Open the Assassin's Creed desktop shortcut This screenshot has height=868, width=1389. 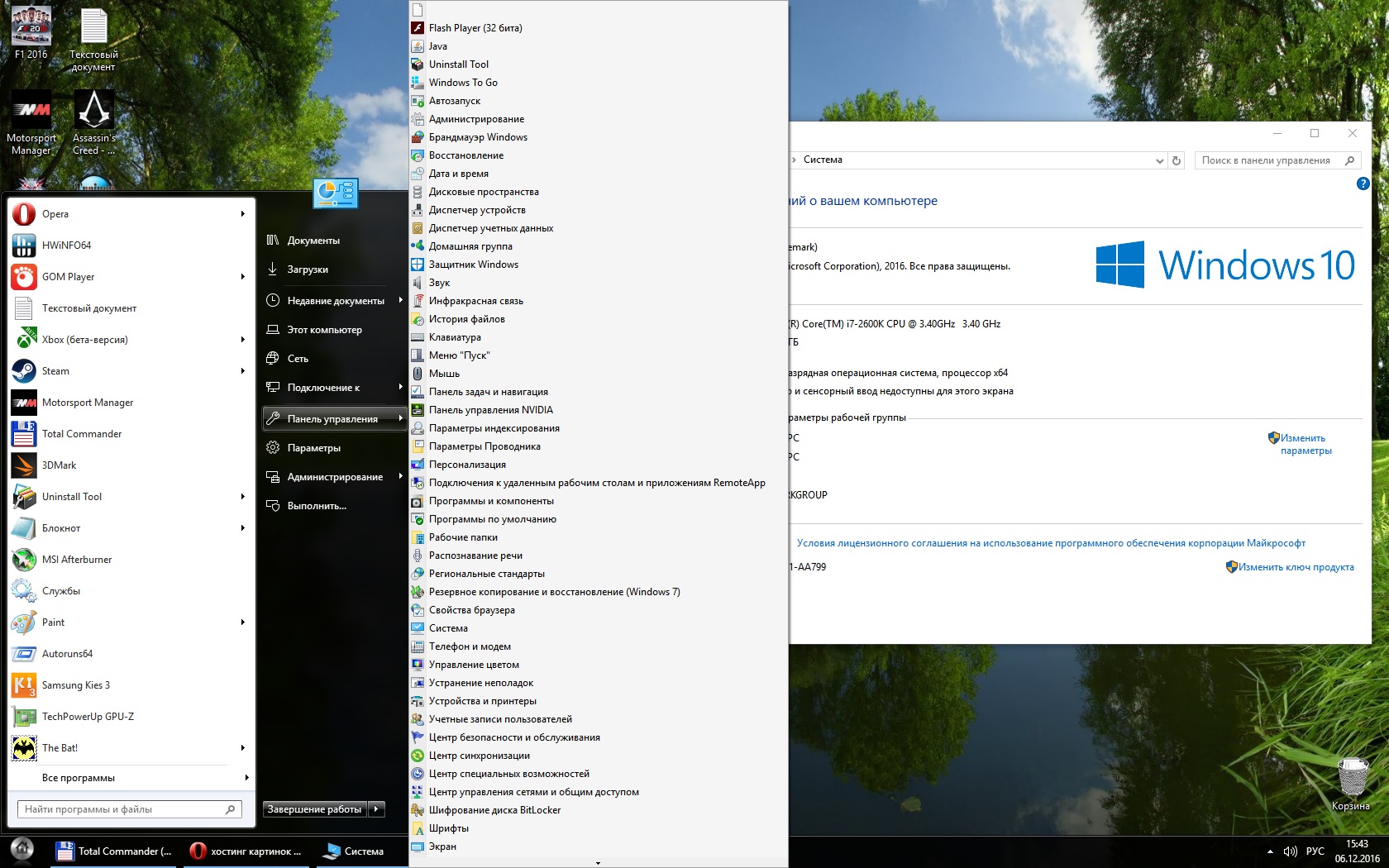click(x=93, y=122)
